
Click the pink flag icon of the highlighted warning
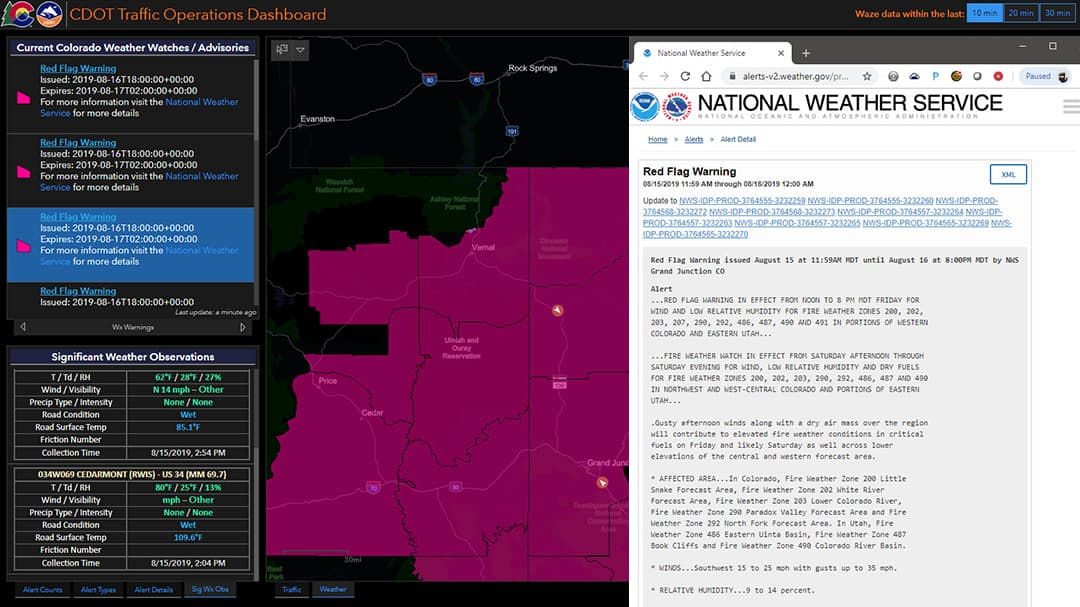tap(24, 245)
